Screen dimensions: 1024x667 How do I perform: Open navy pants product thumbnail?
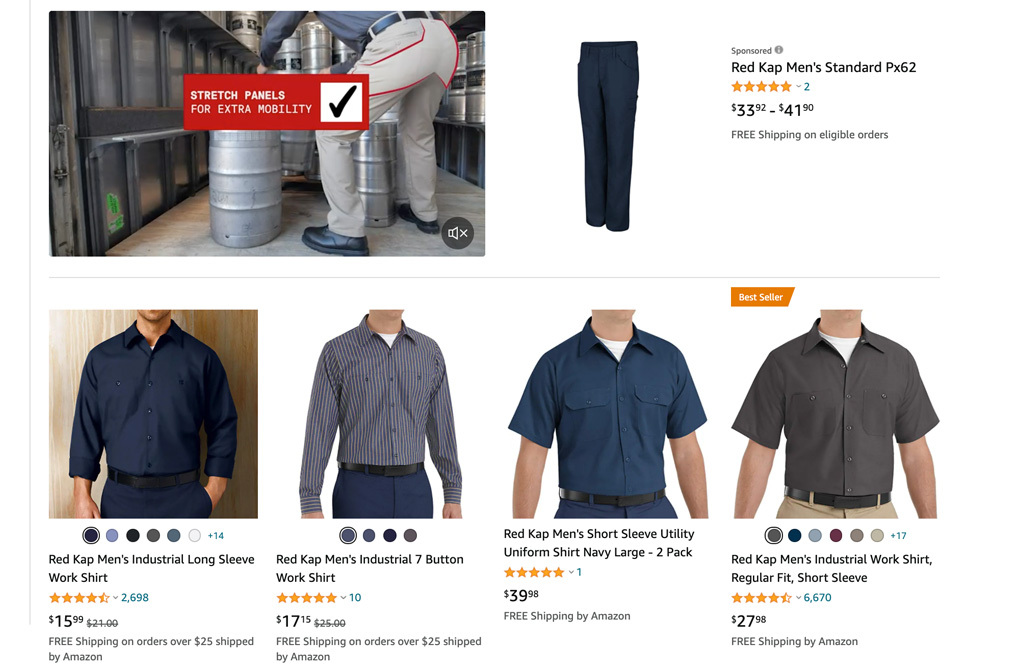pos(608,136)
